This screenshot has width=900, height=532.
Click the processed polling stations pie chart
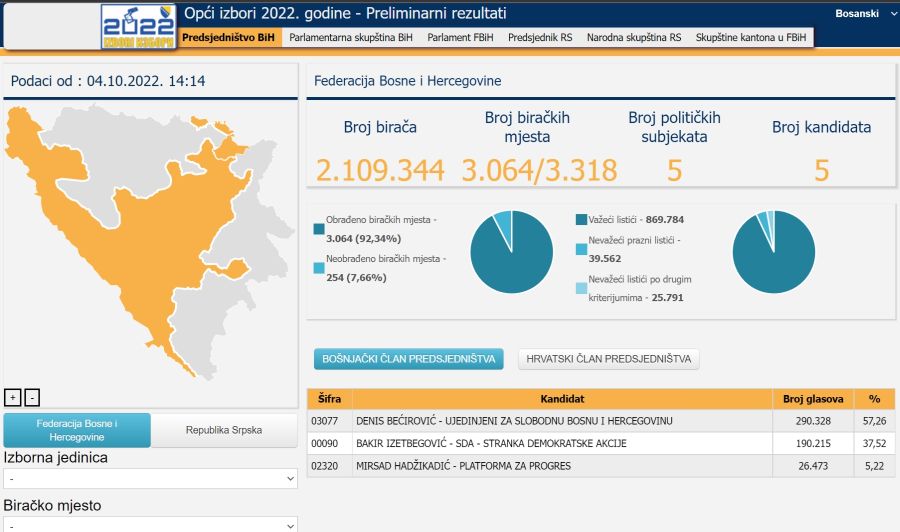point(511,252)
